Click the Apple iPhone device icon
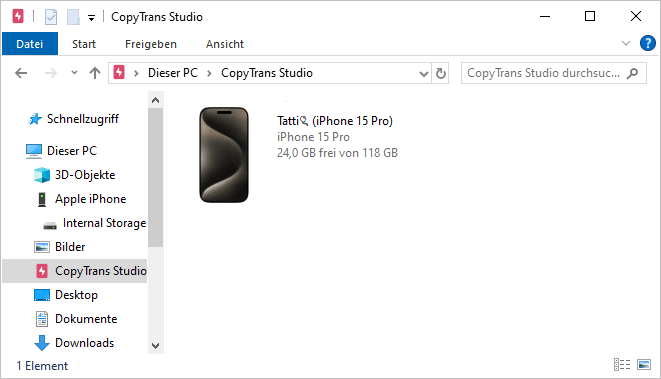Screen dimensions: 661x379 click(42, 199)
